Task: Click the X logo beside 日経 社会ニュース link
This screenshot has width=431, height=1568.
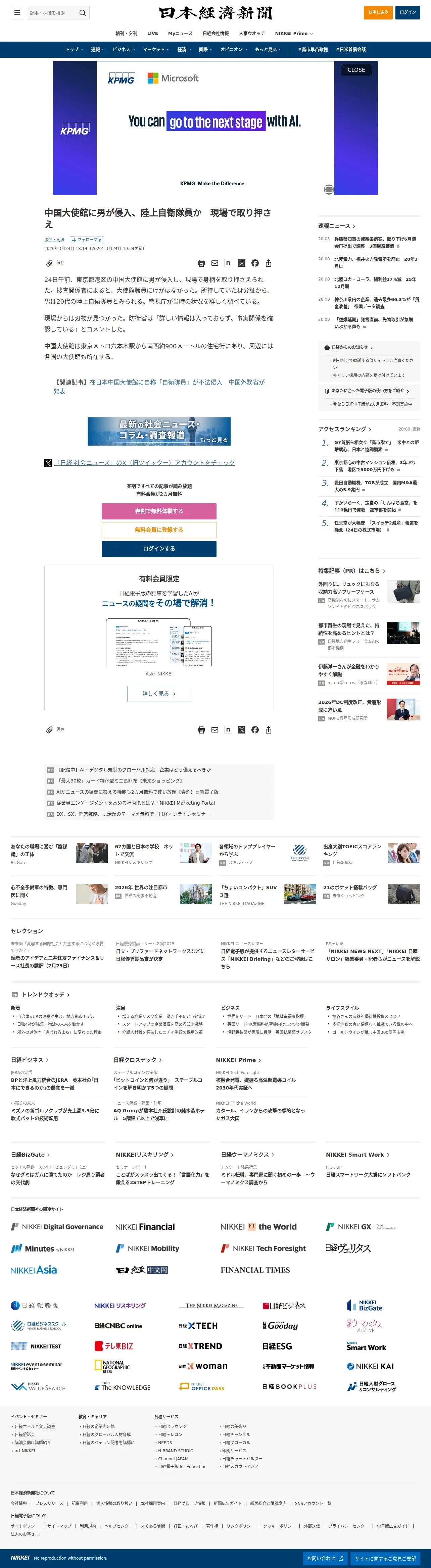Action: coord(48,463)
